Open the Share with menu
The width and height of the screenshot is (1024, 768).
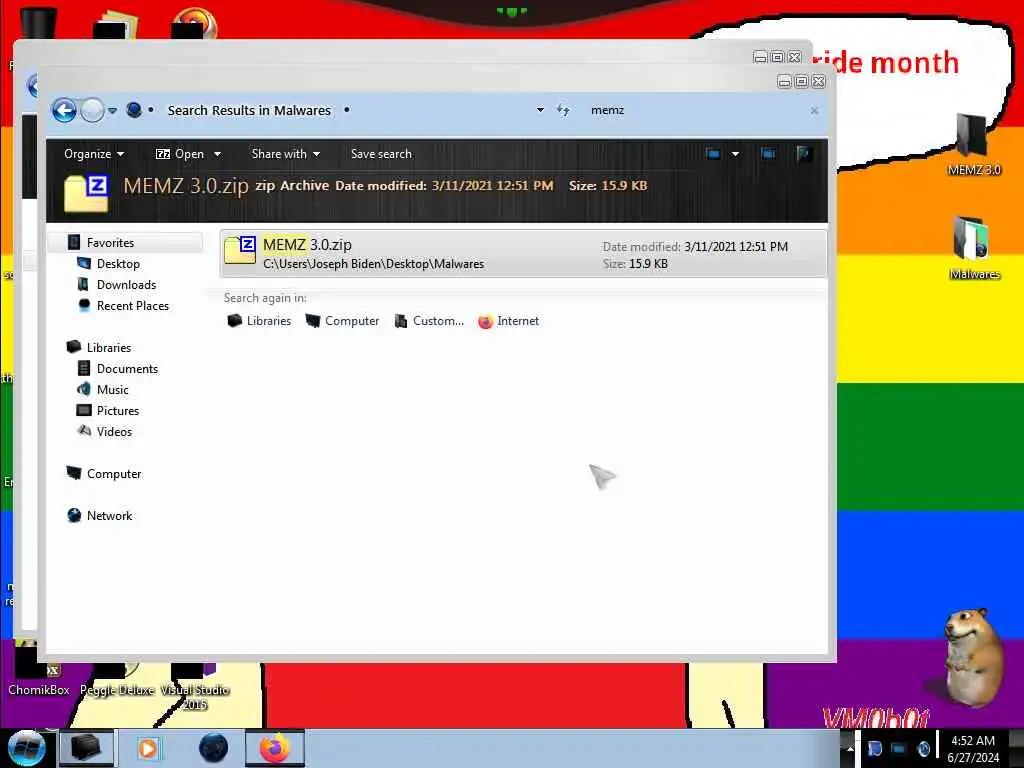coord(286,154)
